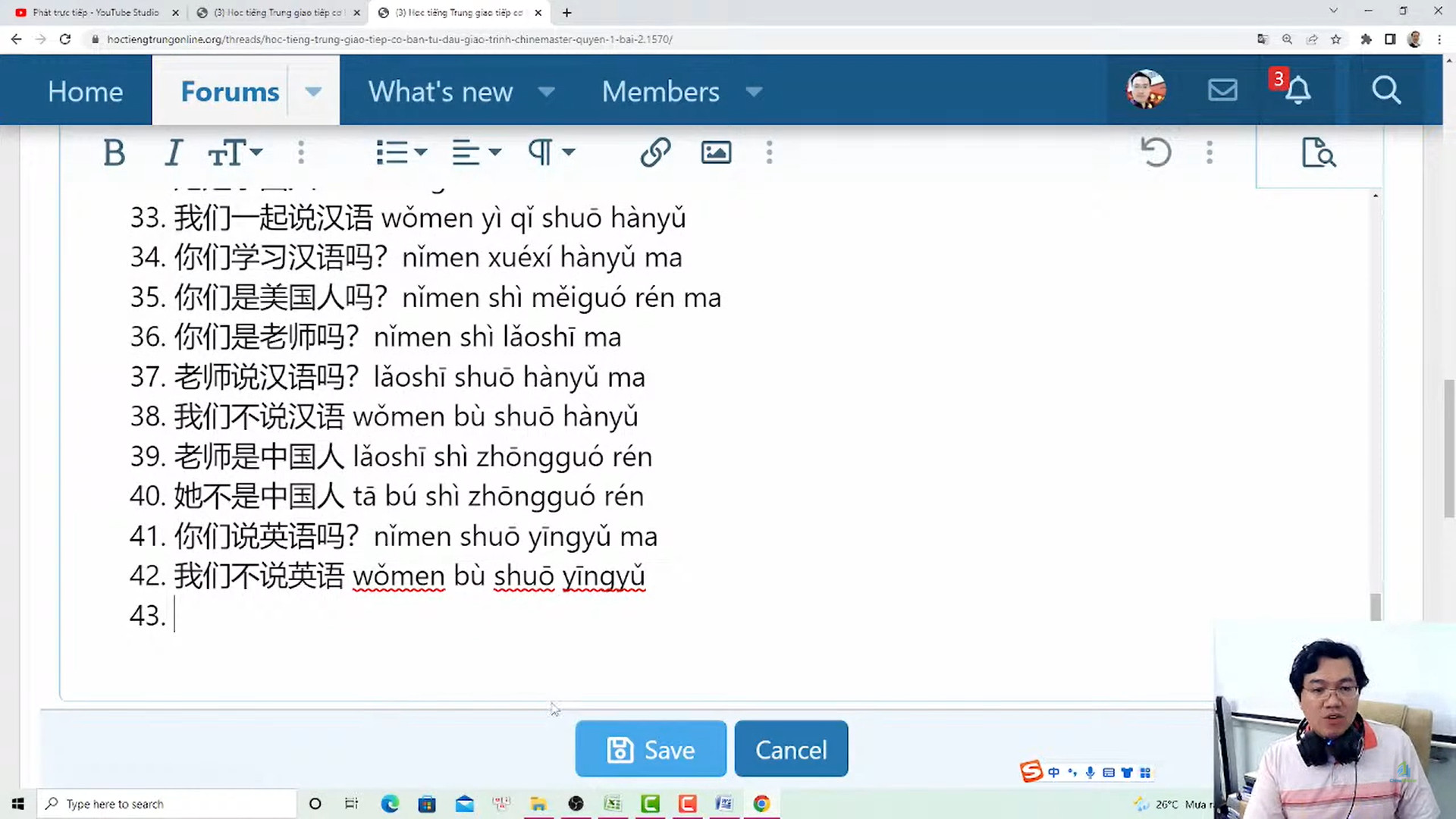
Task: Save the edited post
Action: [x=651, y=749]
